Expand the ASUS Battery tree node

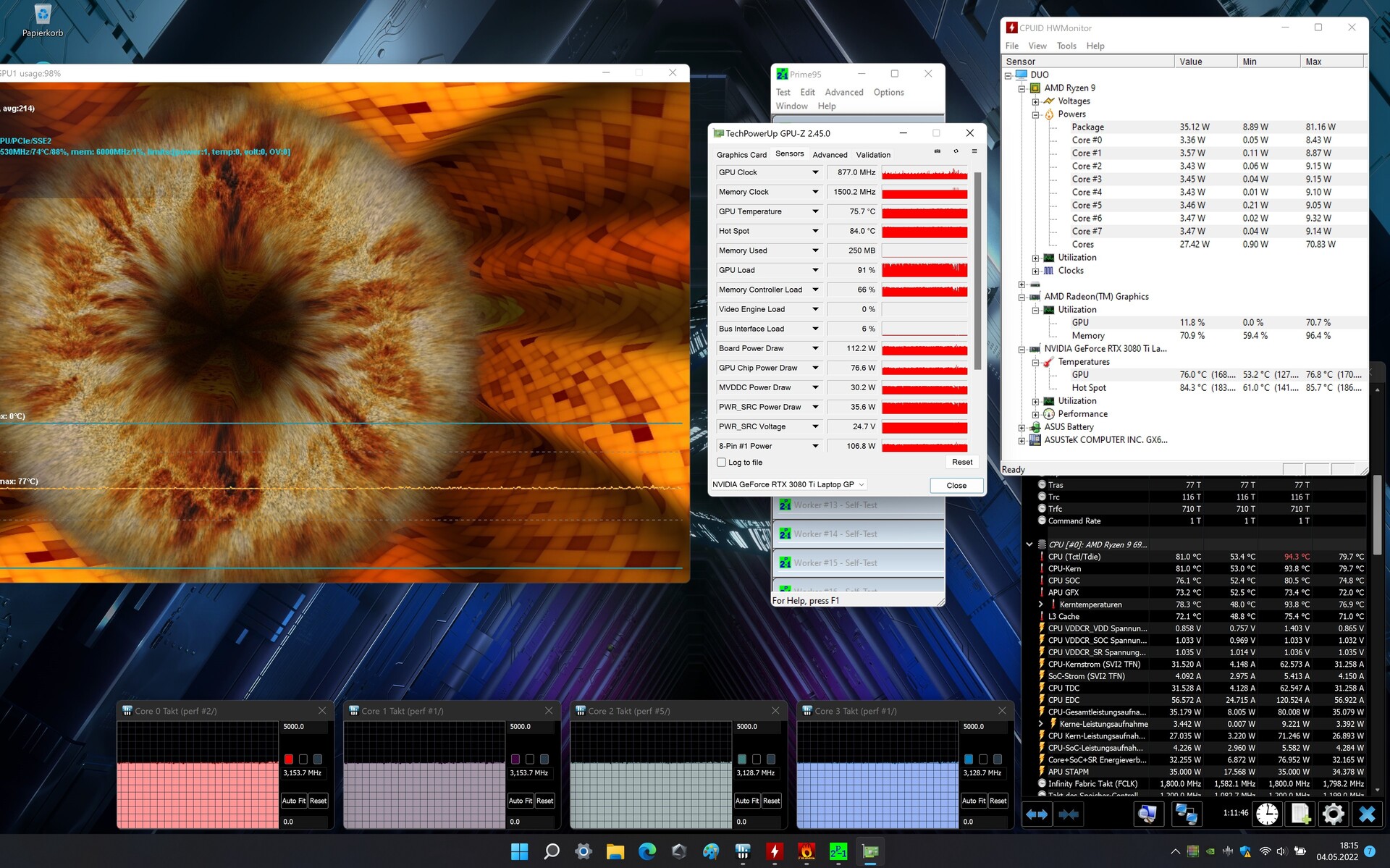(1022, 427)
